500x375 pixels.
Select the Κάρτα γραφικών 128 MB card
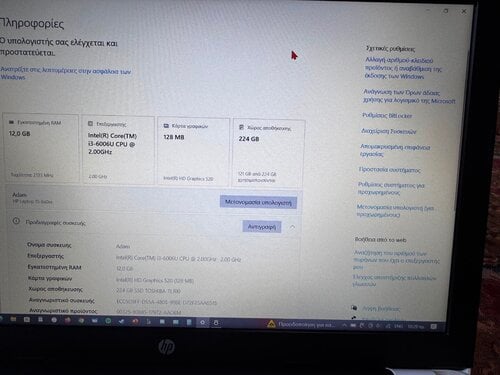[x=193, y=151]
